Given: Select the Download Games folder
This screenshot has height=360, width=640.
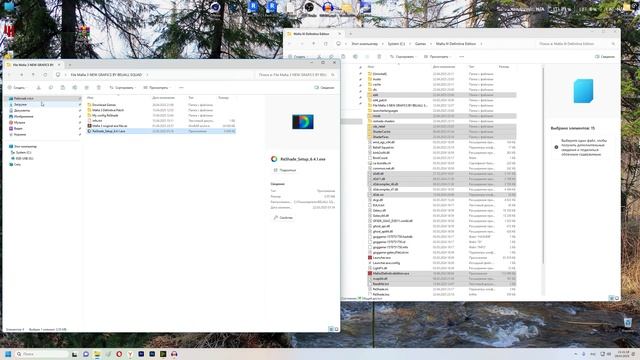Looking at the screenshot, I should click(x=161, y=105).
